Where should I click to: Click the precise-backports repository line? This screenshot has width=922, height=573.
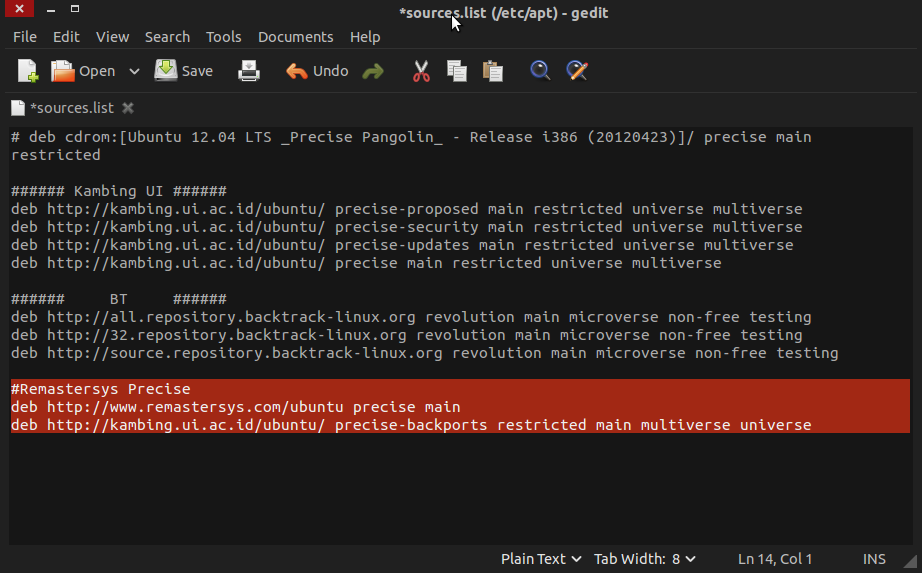pyautogui.click(x=411, y=425)
